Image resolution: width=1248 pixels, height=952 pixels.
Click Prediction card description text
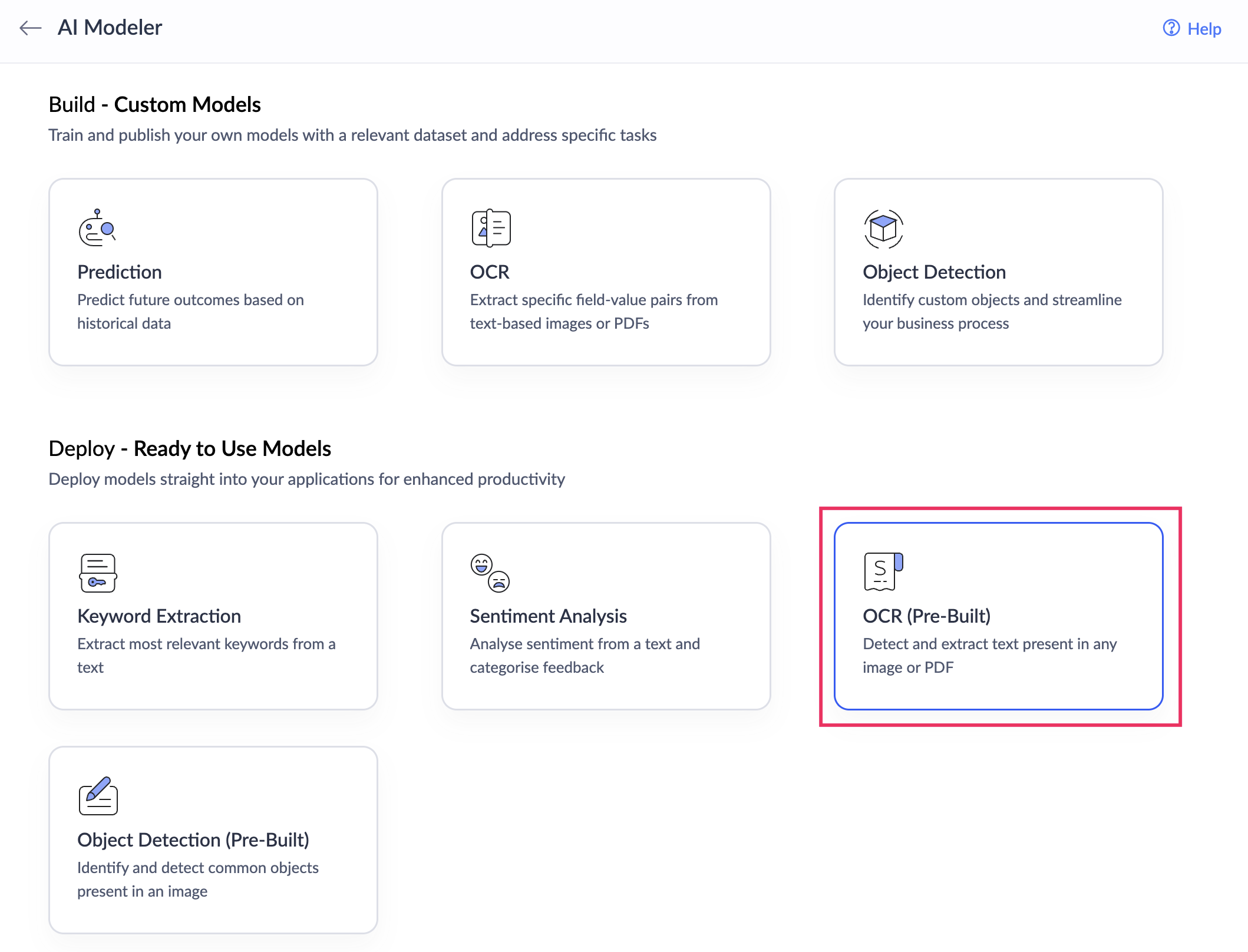click(x=190, y=312)
